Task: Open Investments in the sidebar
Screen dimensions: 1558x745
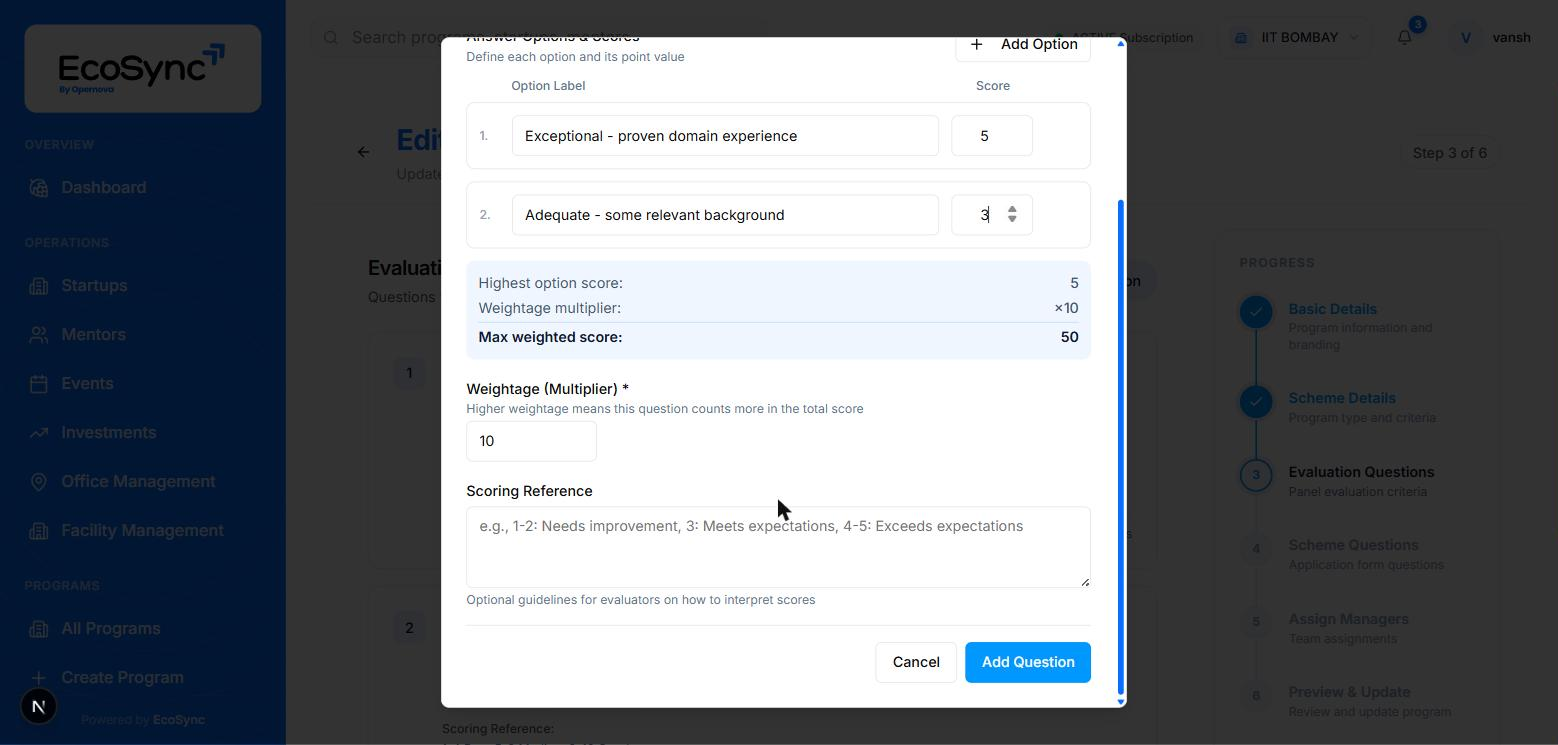Action: pos(108,433)
